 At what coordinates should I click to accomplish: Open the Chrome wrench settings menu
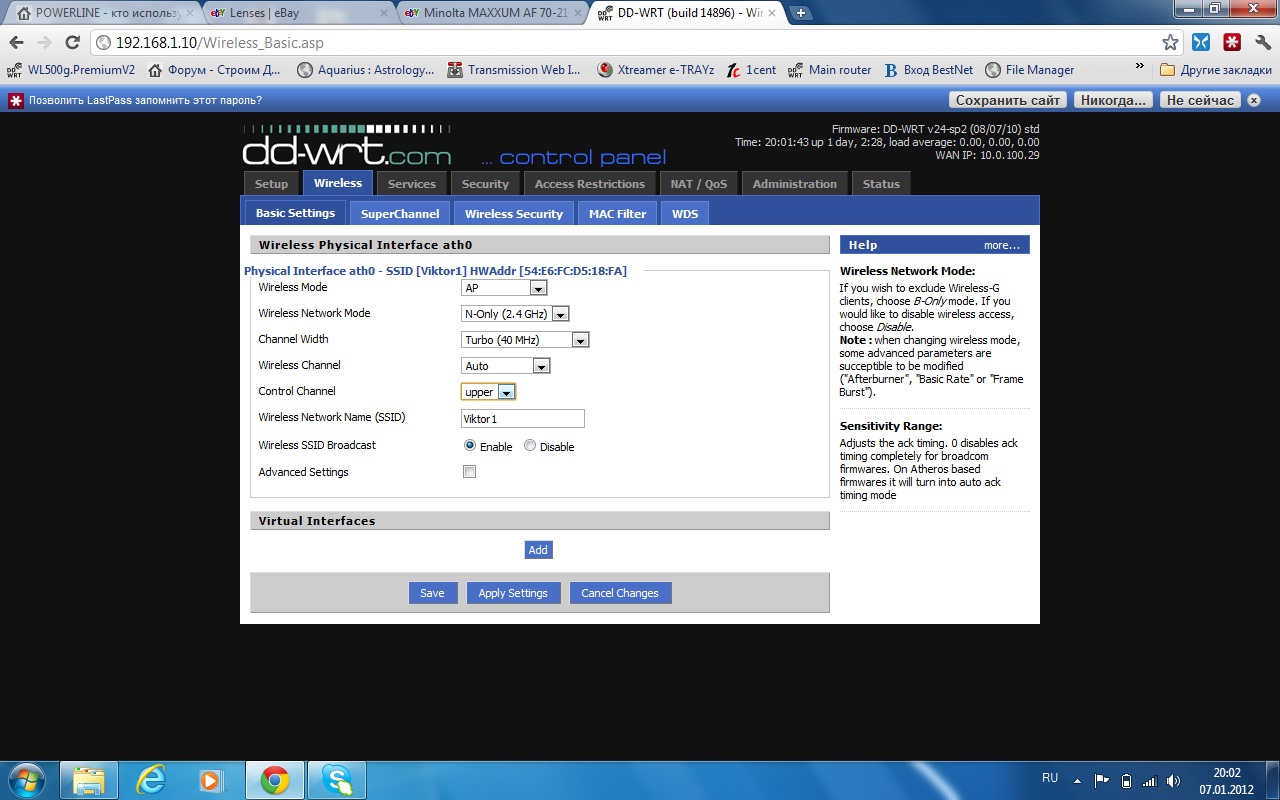1261,43
